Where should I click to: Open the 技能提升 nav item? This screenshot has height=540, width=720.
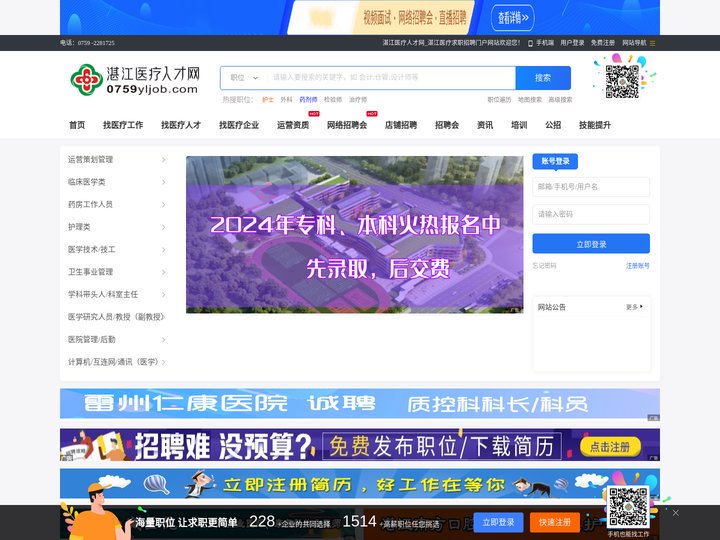[595, 125]
